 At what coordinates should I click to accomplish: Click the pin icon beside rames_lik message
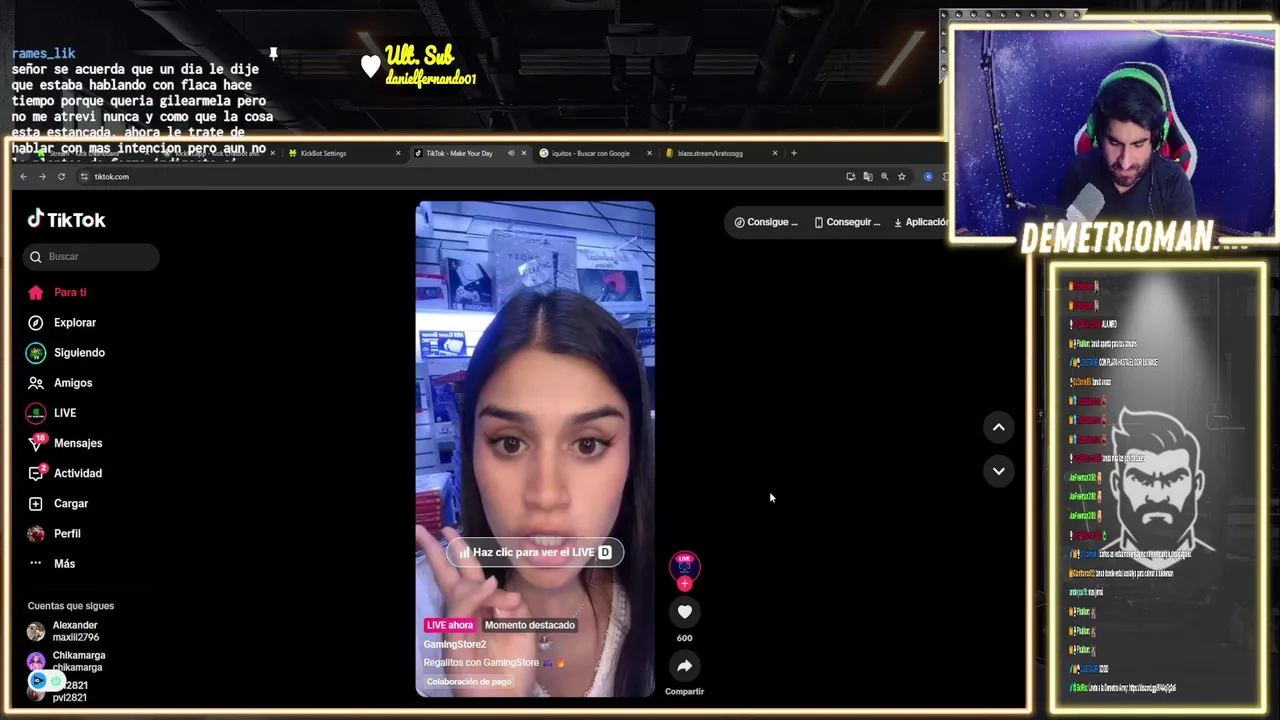coord(272,53)
